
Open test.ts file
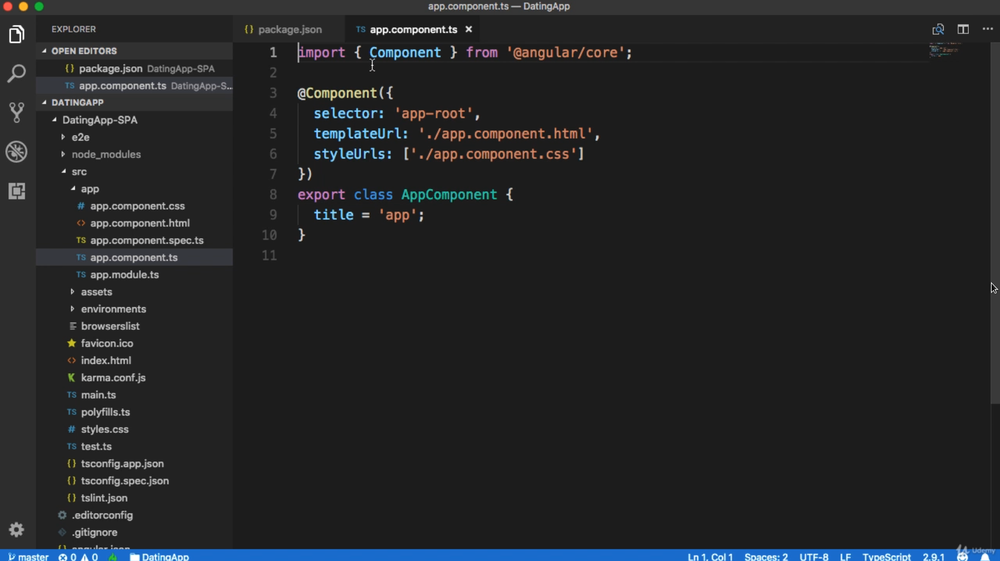pos(96,447)
